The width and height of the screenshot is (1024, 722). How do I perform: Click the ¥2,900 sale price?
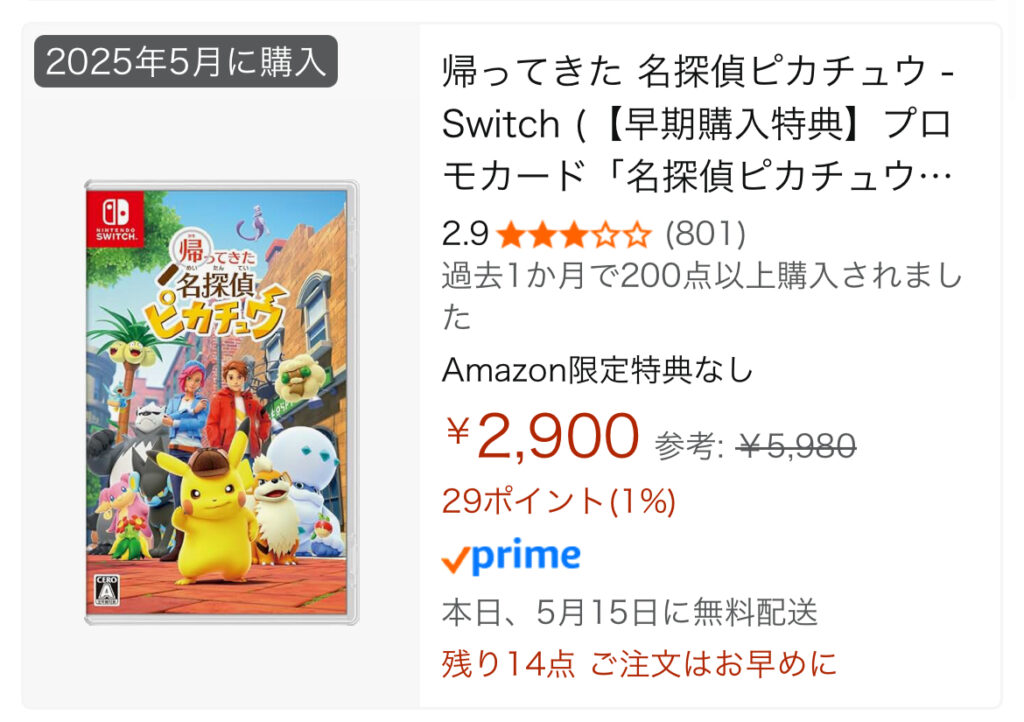542,436
